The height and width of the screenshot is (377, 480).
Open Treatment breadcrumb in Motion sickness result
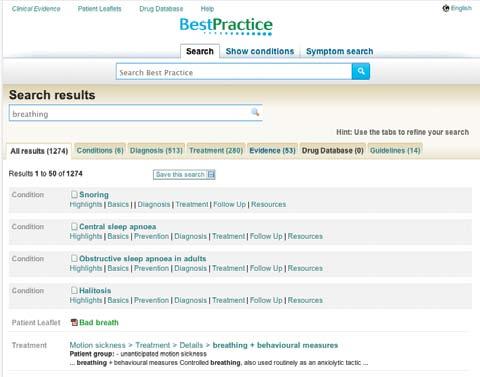click(x=153, y=345)
